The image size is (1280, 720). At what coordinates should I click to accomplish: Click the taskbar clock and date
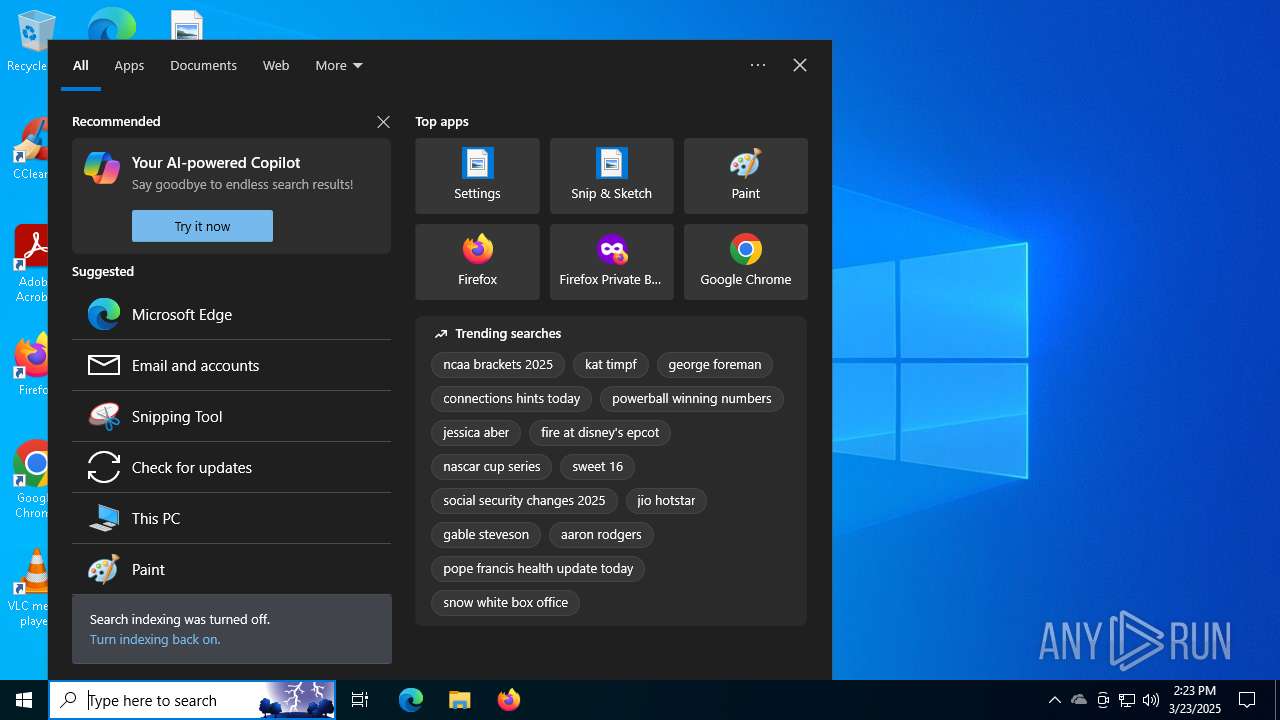(x=1195, y=700)
